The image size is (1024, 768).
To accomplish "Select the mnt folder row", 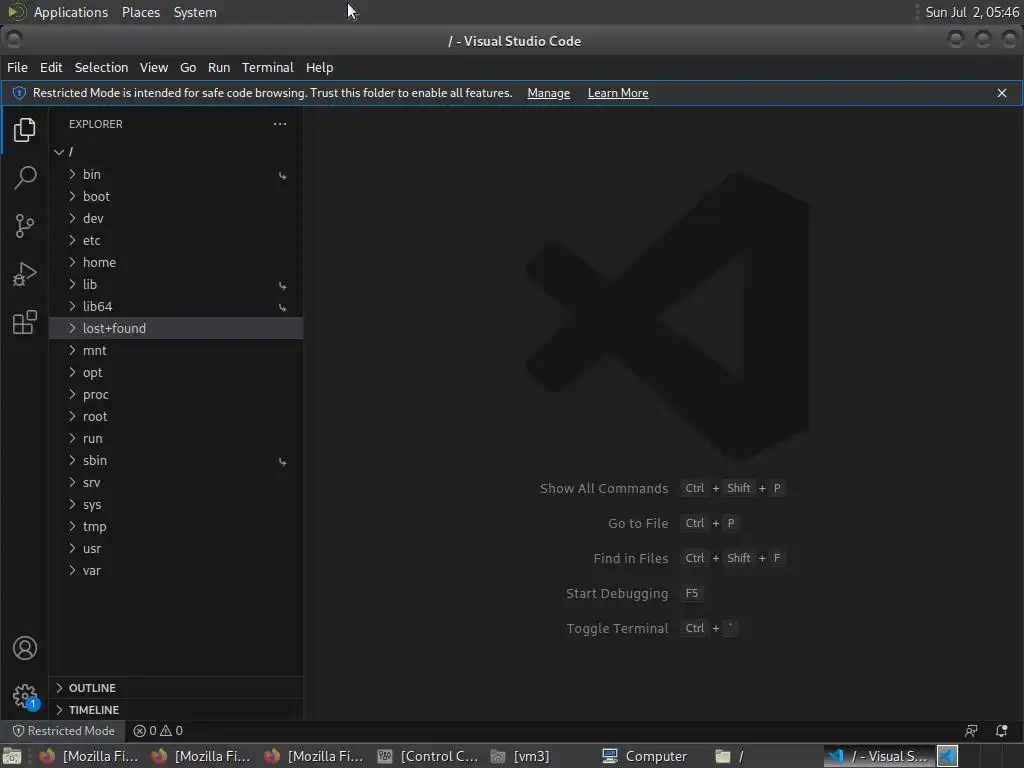I will [x=176, y=351].
